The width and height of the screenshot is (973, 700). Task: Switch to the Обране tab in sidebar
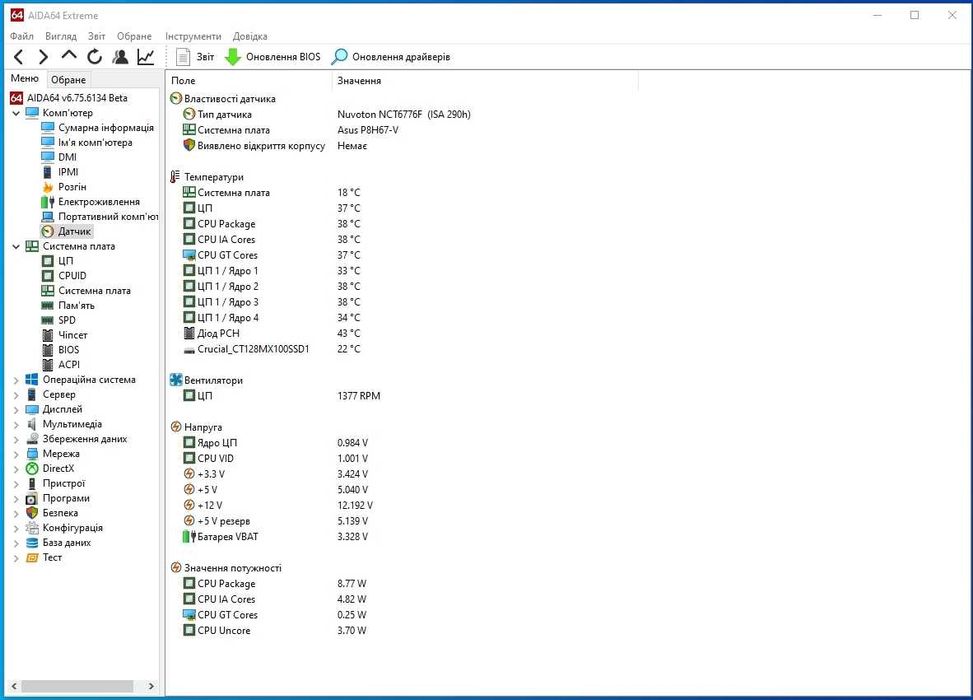tap(68, 79)
